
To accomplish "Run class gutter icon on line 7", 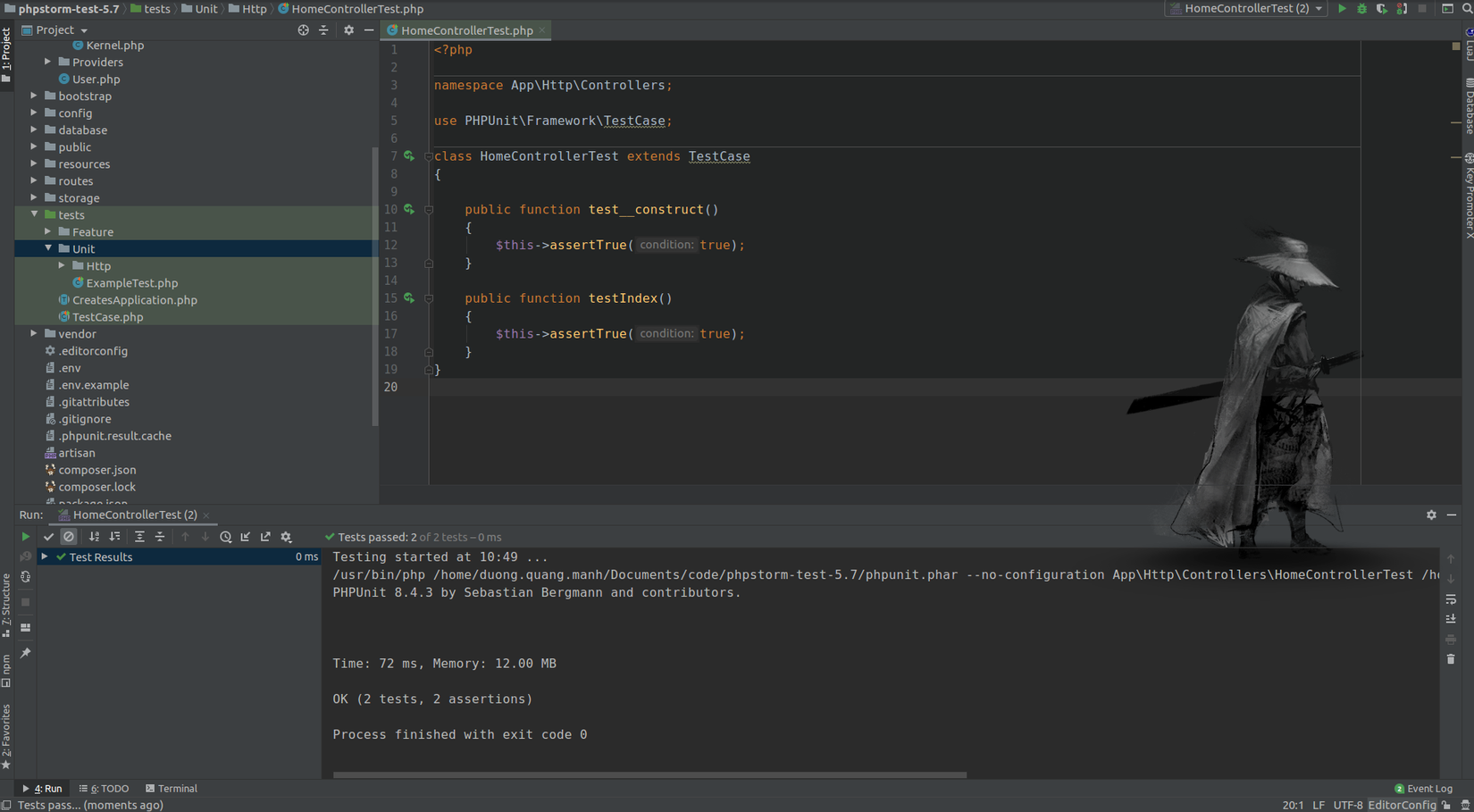I will [x=409, y=156].
